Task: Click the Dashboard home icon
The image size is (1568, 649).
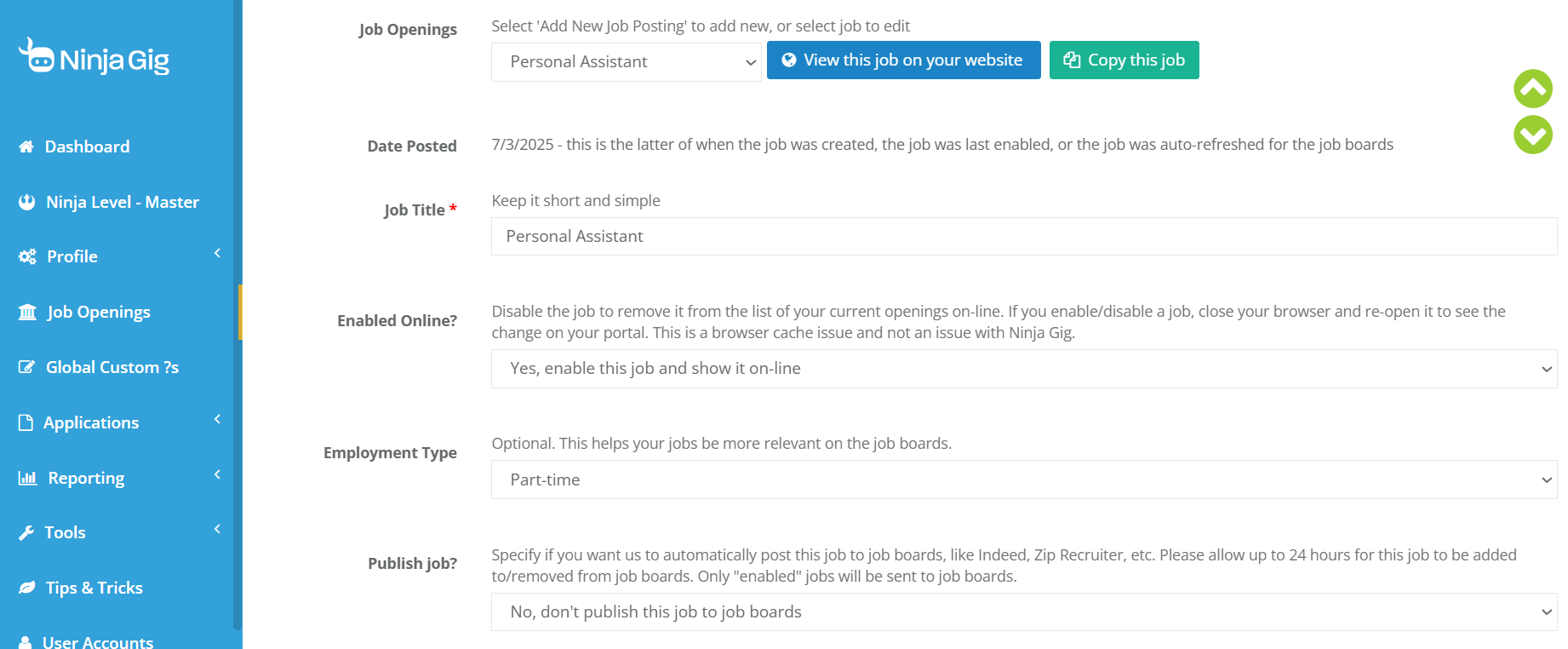Action: [x=26, y=146]
